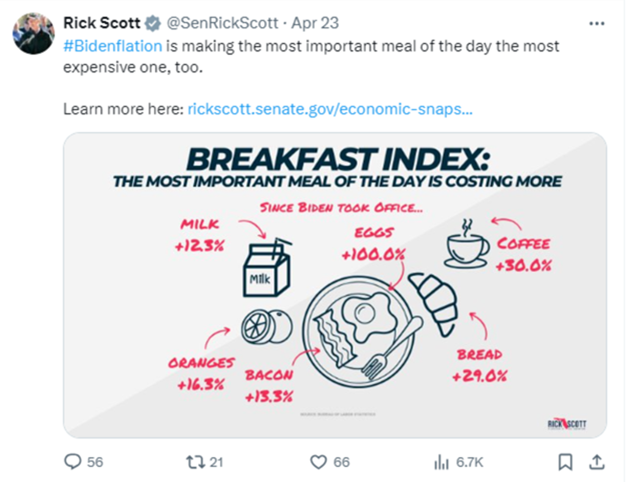This screenshot has width=626, height=482.
Task: Follow the rickscott.senate.gov economic snapshot link
Action: (x=330, y=109)
